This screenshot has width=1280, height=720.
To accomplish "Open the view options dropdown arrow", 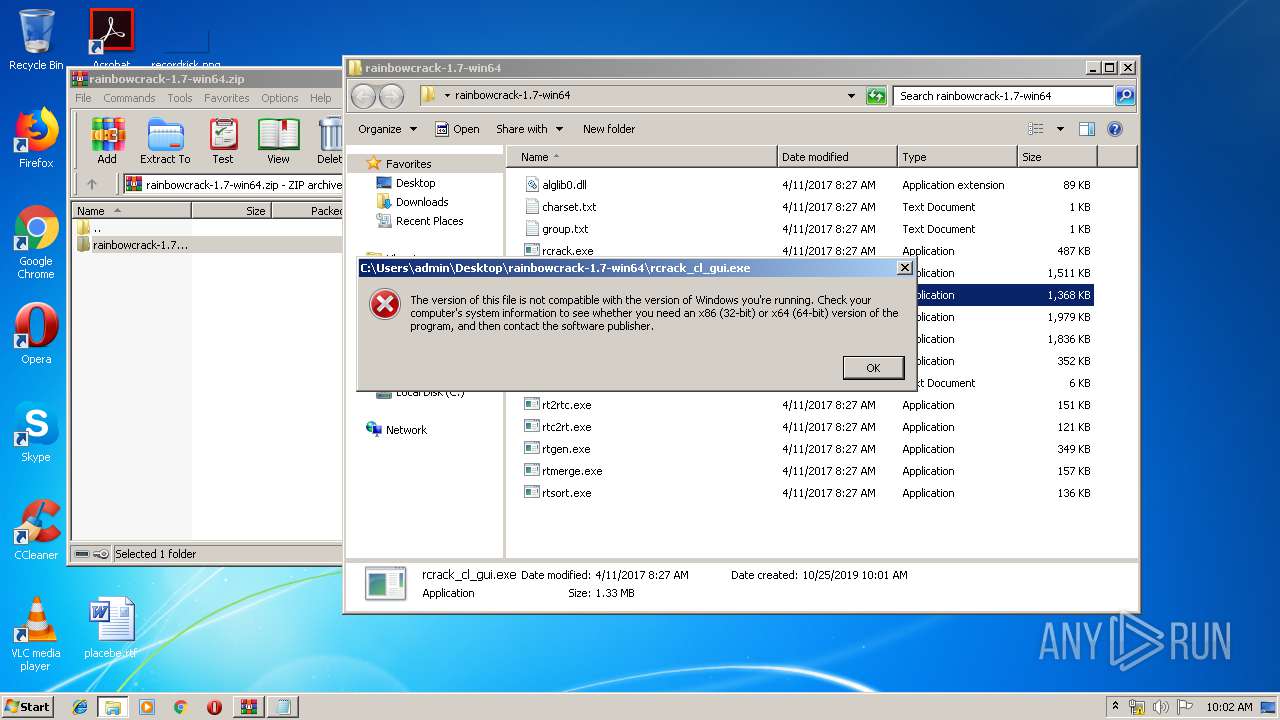I will pos(1060,129).
